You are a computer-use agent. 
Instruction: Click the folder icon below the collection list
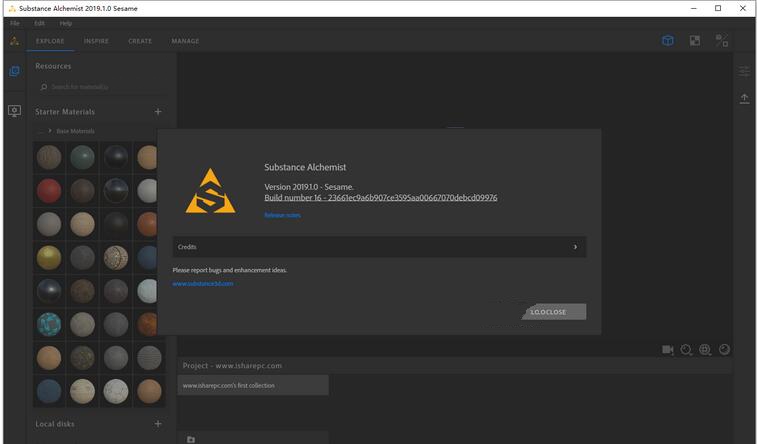[x=191, y=439]
